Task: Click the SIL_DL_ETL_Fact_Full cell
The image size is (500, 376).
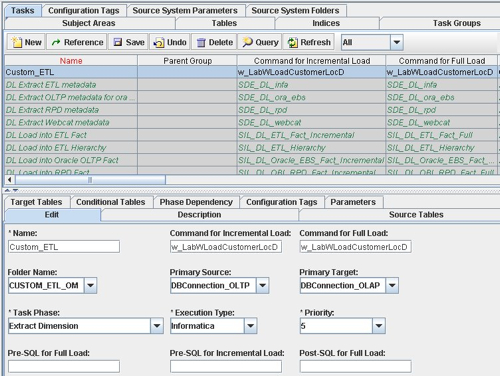Action: (442, 135)
